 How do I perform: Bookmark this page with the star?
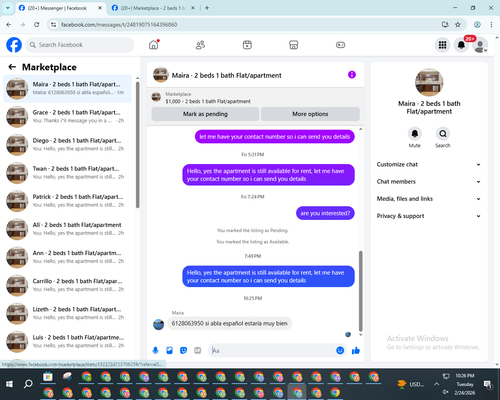pos(458,24)
